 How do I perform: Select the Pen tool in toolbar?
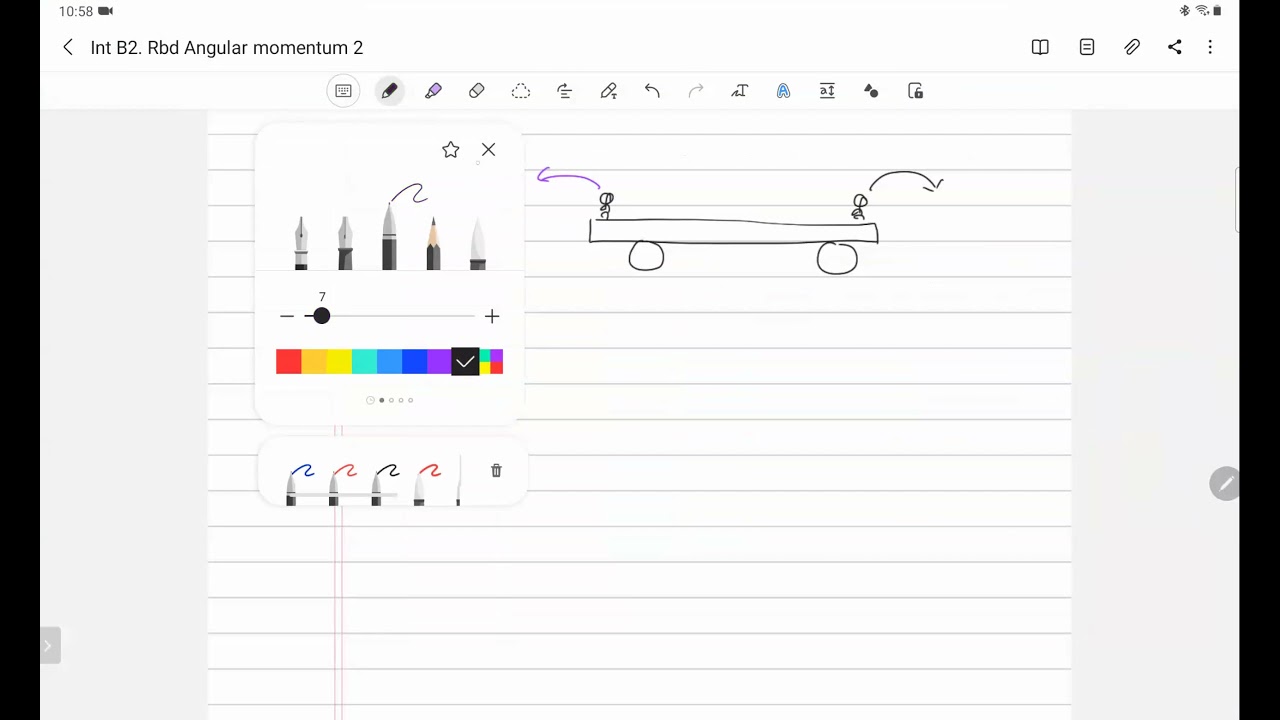point(389,91)
